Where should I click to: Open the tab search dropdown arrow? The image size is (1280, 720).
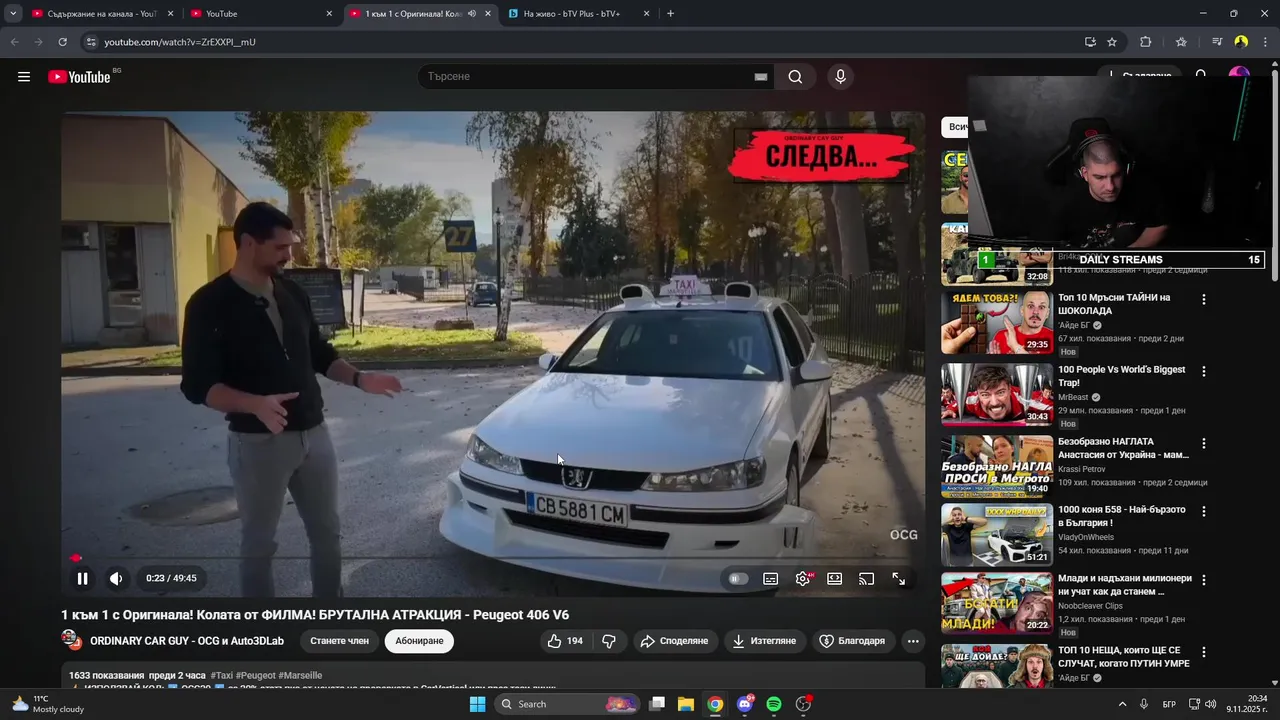point(13,14)
